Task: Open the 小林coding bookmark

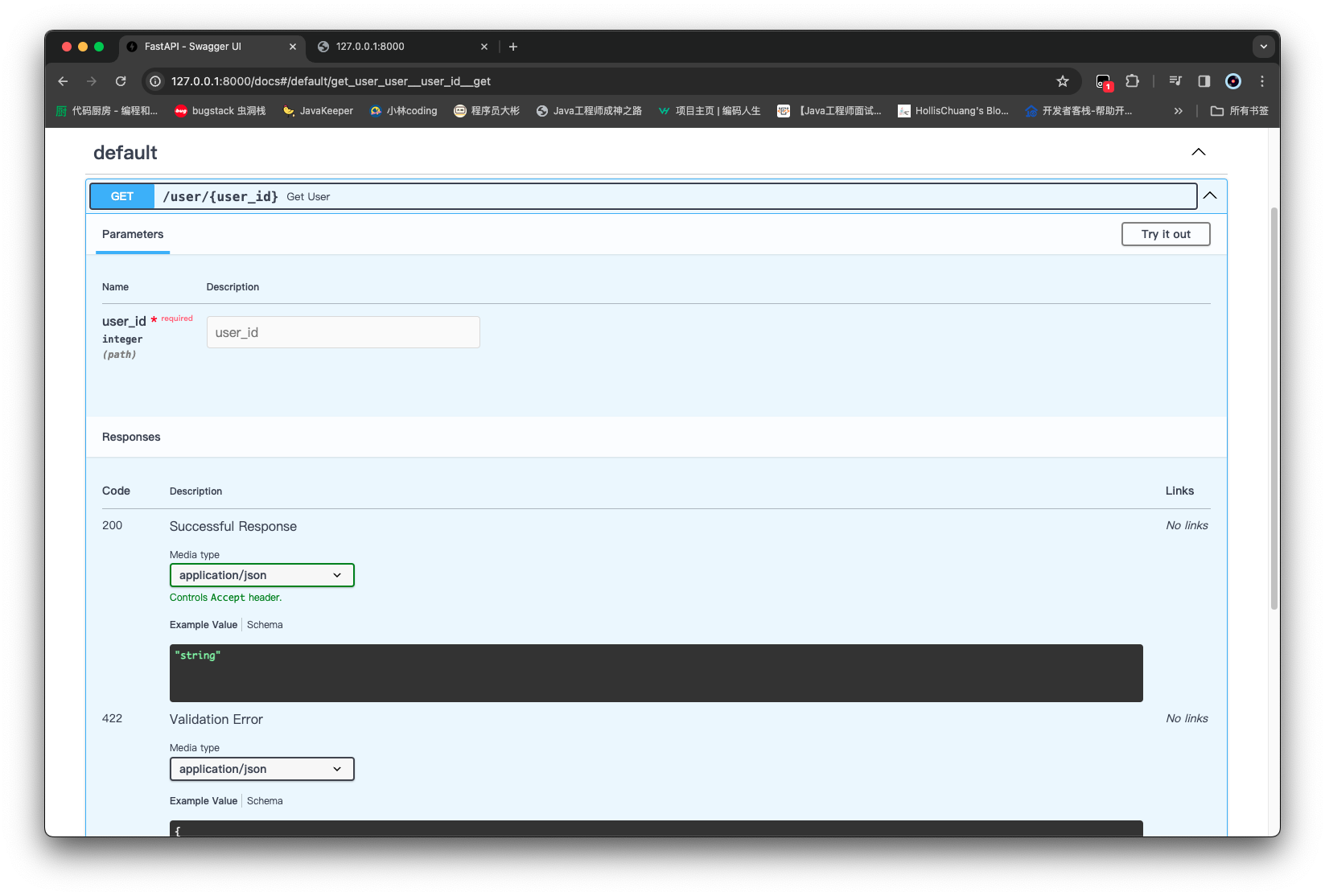Action: coord(404,111)
